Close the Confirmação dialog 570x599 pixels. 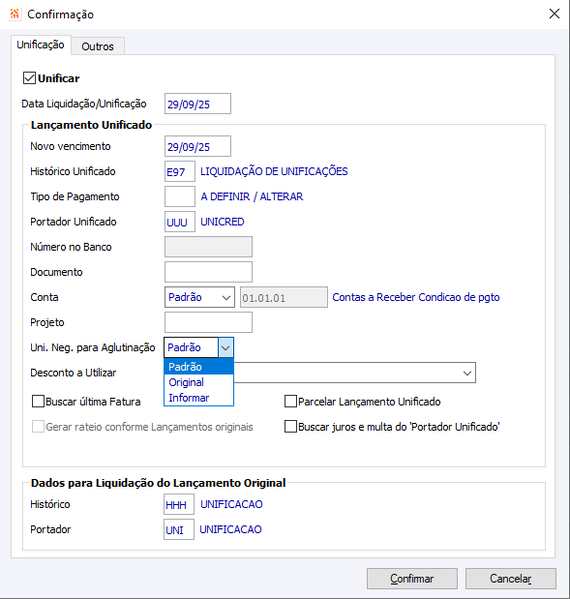pyautogui.click(x=554, y=14)
